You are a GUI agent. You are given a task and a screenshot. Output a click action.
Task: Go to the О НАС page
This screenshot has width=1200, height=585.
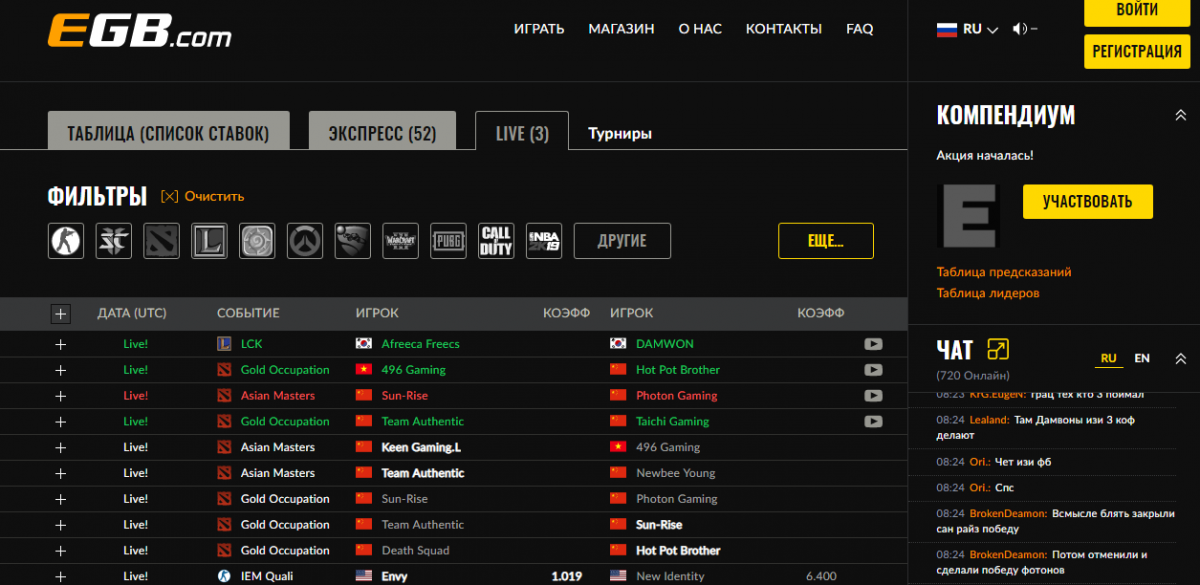point(700,29)
